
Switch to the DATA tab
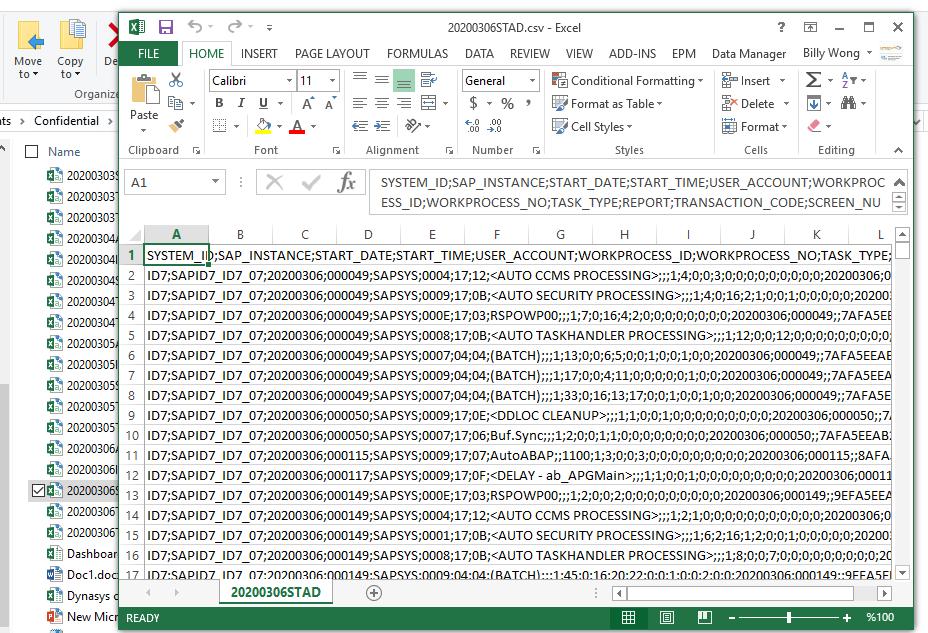pyautogui.click(x=479, y=53)
